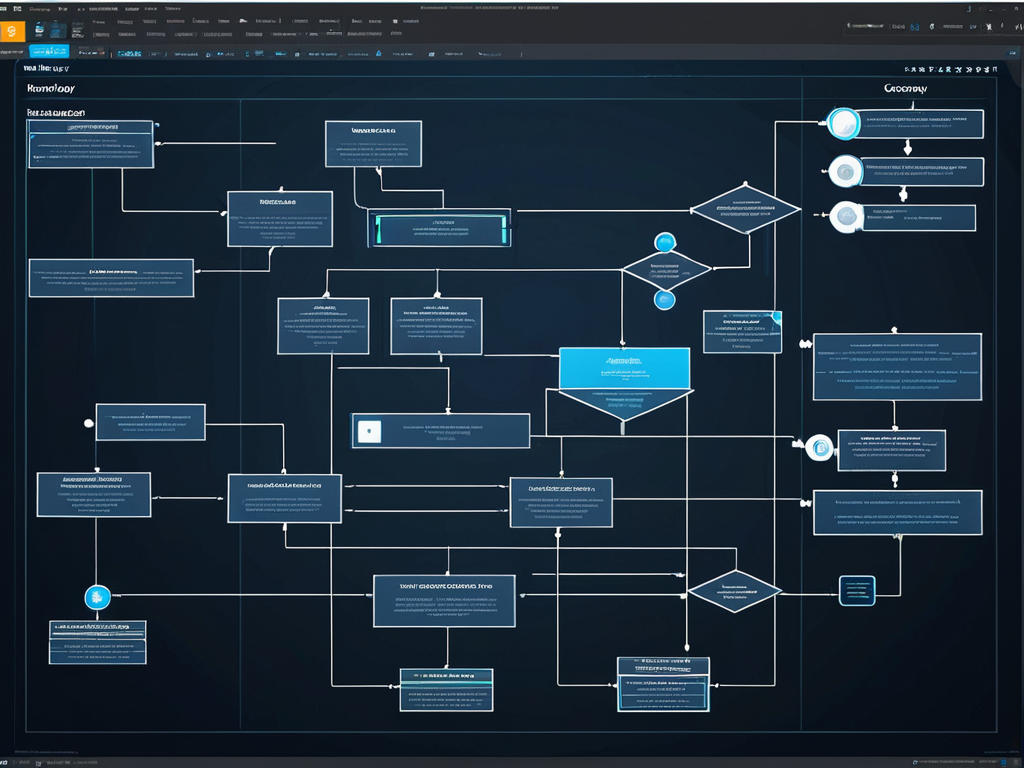The image size is (1024, 768).
Task: Select the blue circle icon at bottom-left of canvas
Action: pos(97,597)
